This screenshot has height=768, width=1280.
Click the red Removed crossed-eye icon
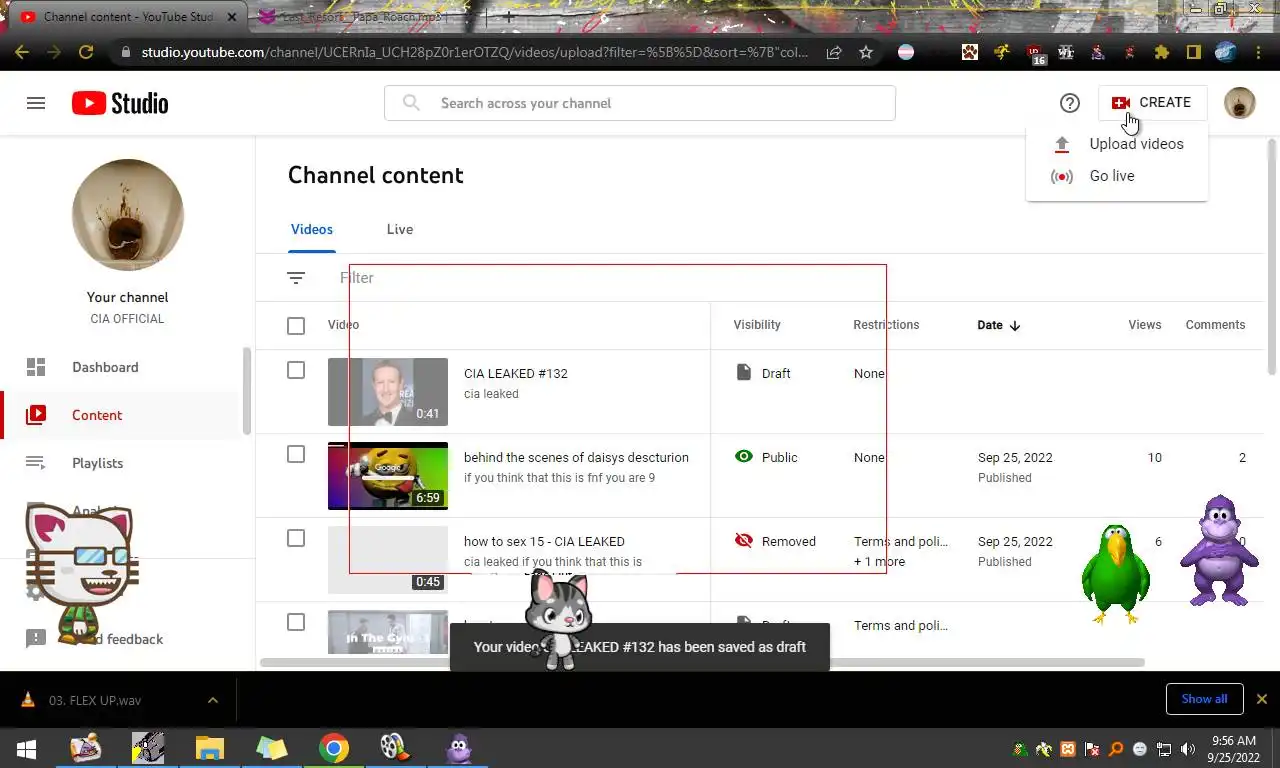click(743, 541)
